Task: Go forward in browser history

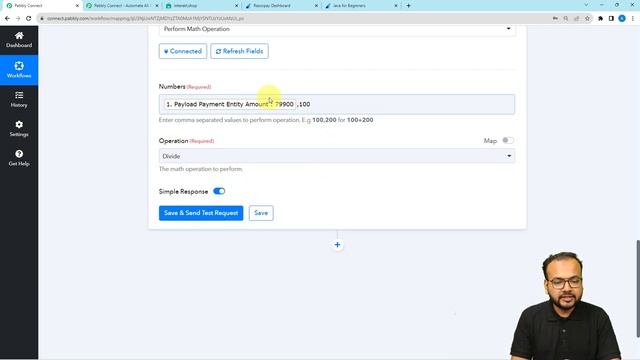Action: click(x=18, y=18)
